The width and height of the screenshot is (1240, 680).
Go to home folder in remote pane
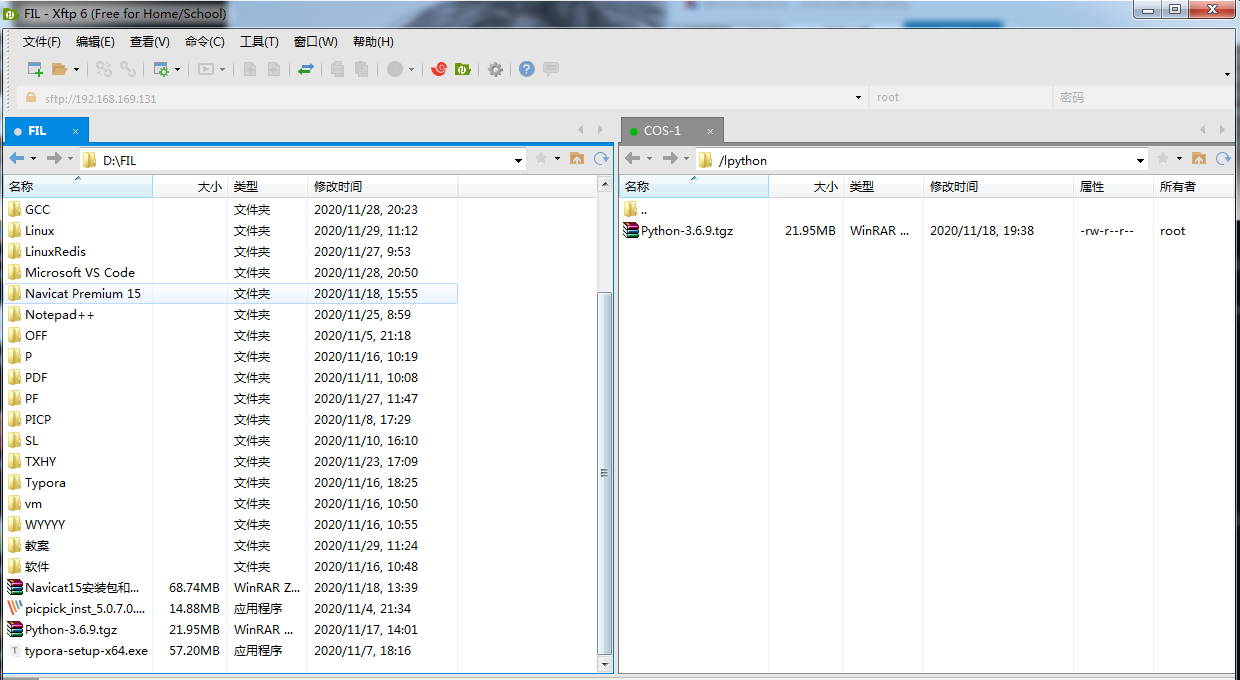[x=1198, y=158]
